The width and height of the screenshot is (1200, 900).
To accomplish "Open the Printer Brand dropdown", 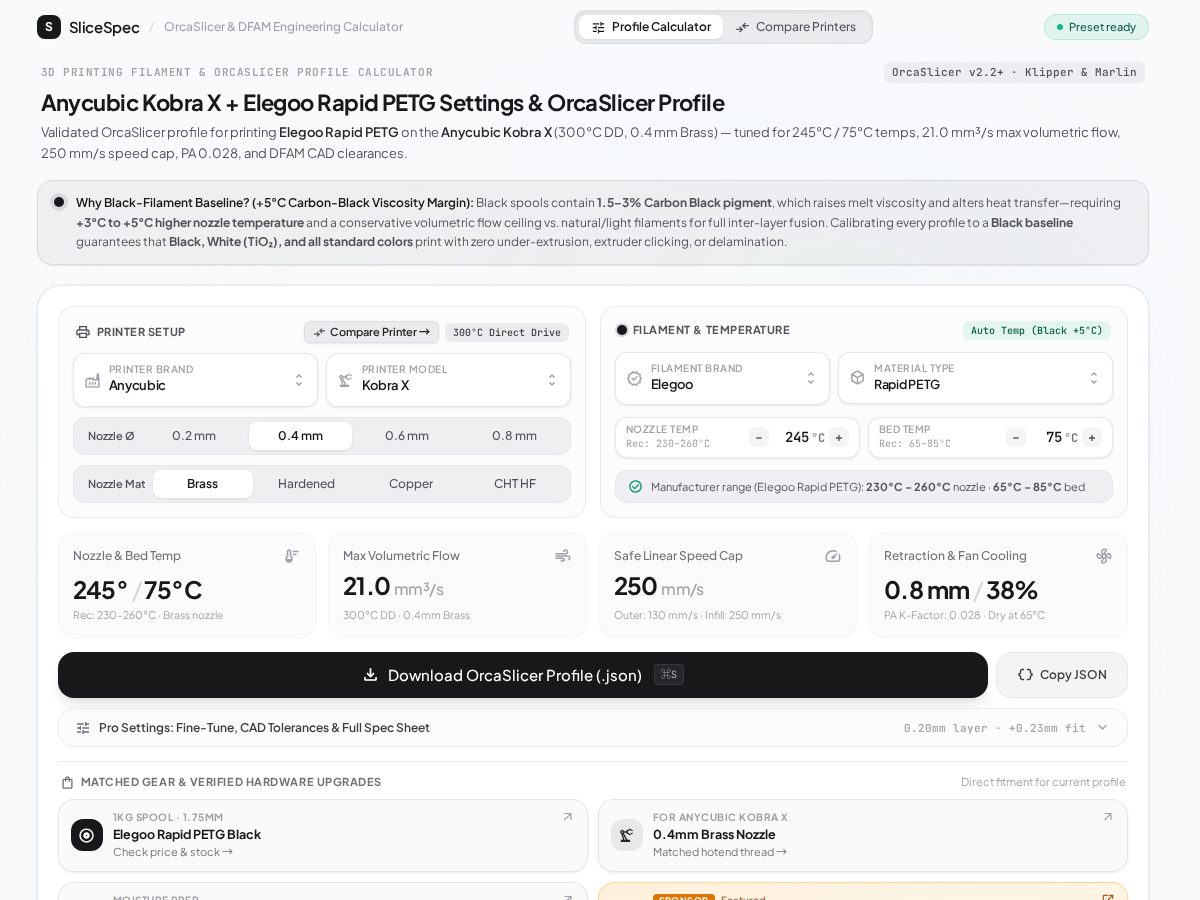I will coord(195,380).
